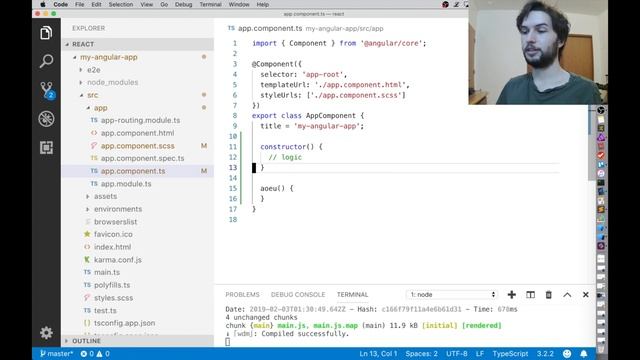
Task: Switch to the DEBUG CONSOLE tab
Action: (x=298, y=295)
